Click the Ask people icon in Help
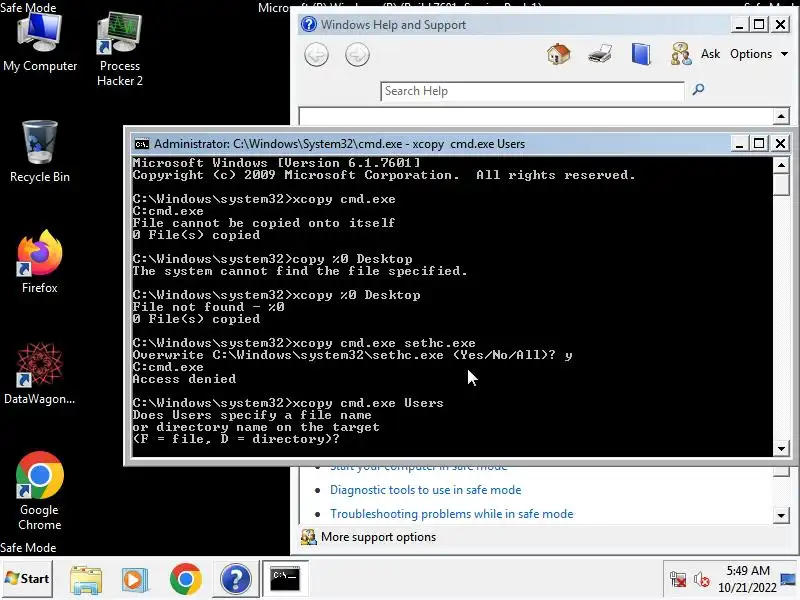 [681, 54]
